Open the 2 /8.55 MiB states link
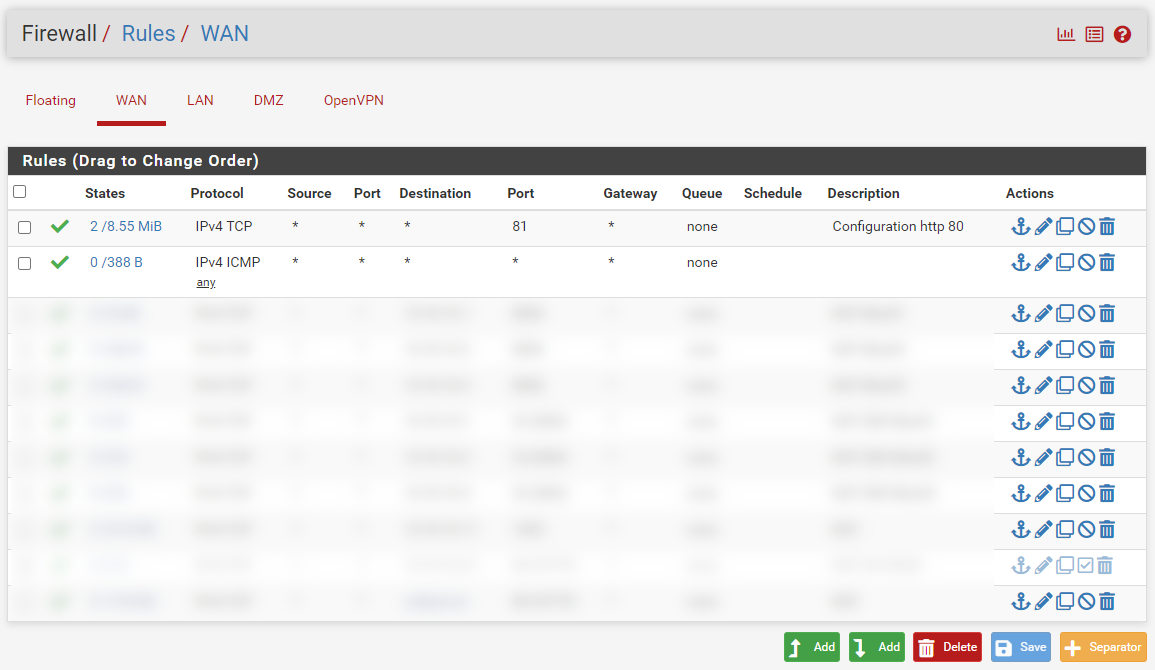This screenshot has width=1155, height=670. point(126,227)
